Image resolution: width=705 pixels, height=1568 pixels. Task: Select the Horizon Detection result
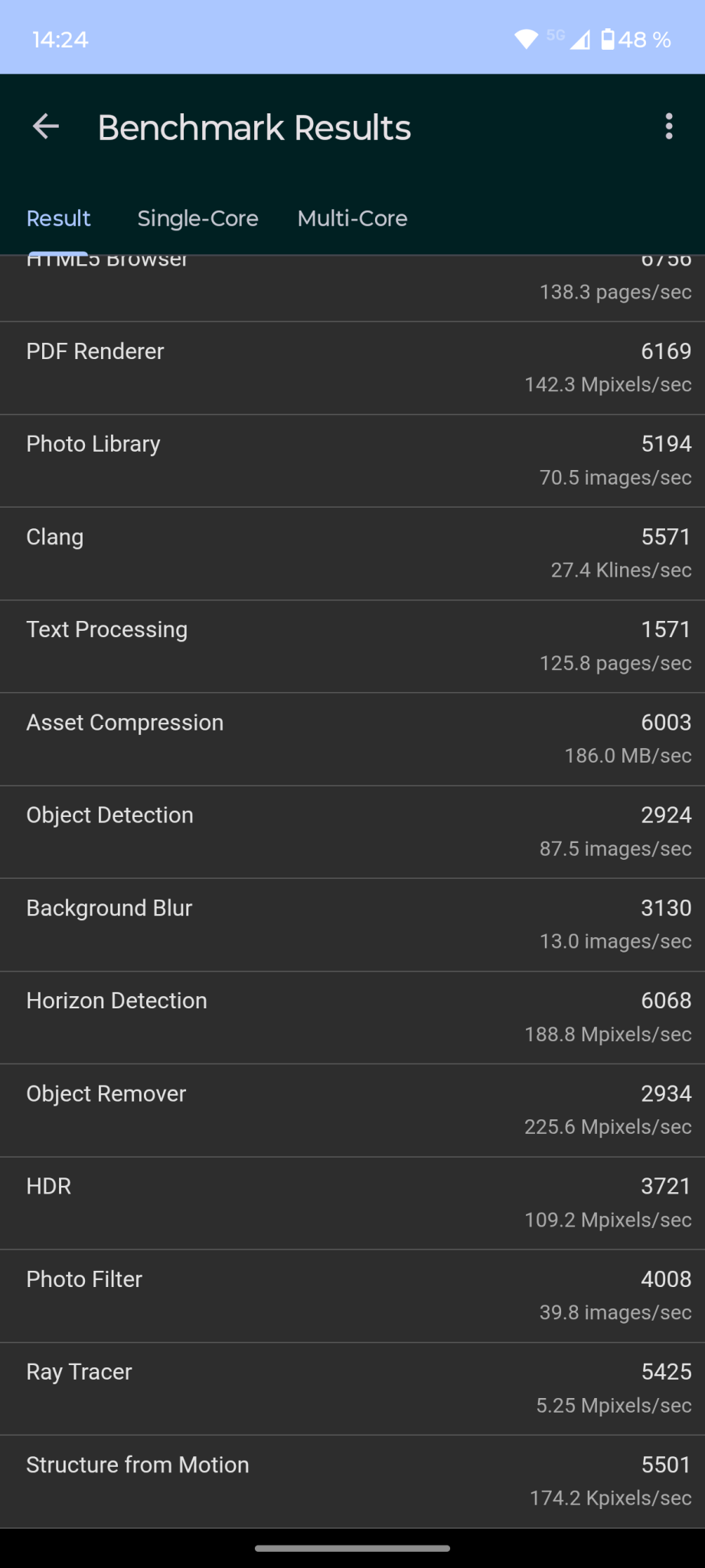[x=352, y=1018]
